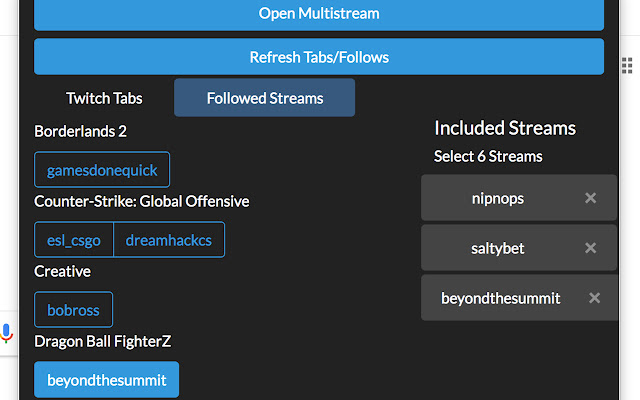Image resolution: width=640 pixels, height=400 pixels.
Task: Toggle the esl_csgo stream
Action: [74, 240]
